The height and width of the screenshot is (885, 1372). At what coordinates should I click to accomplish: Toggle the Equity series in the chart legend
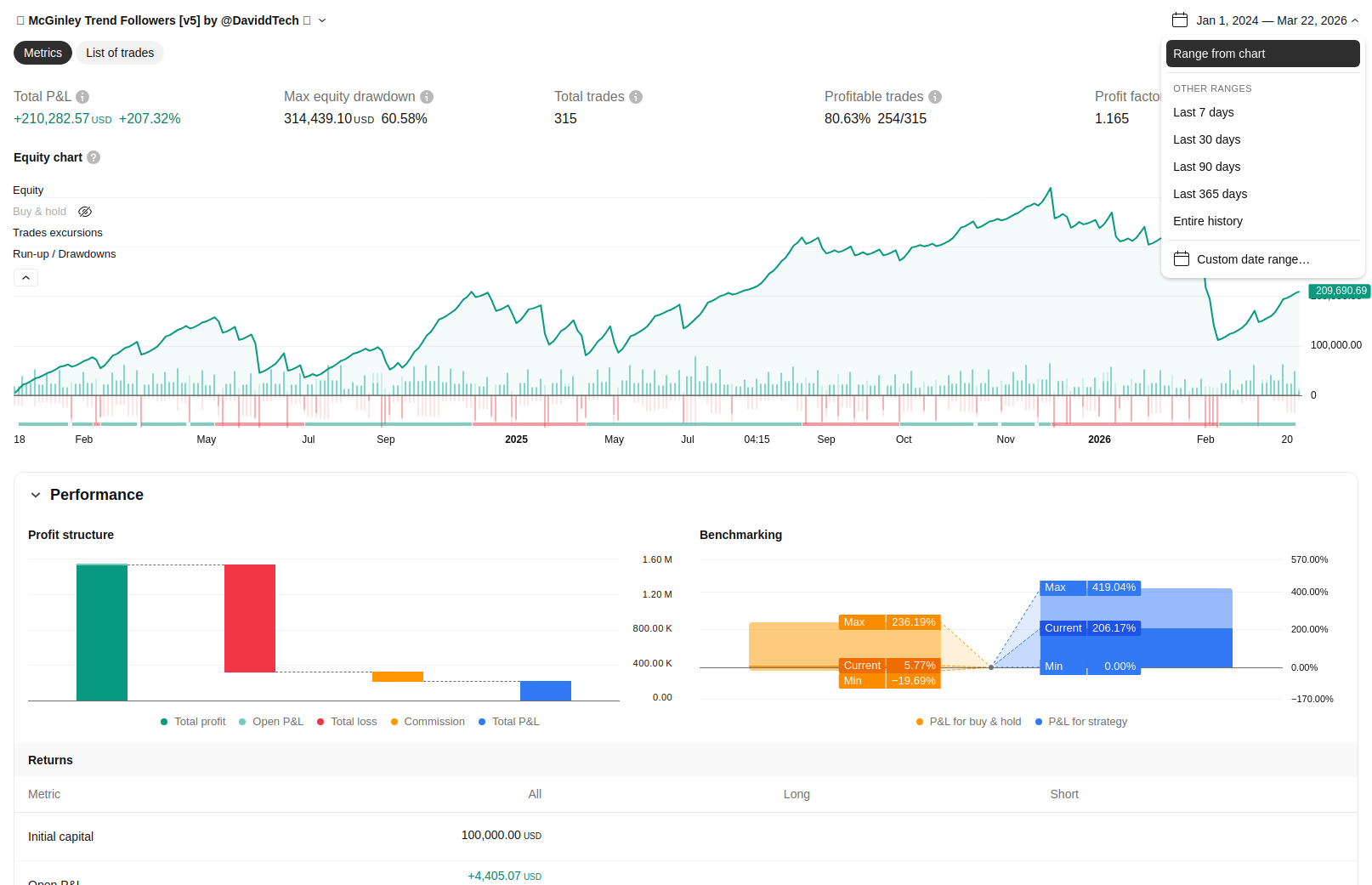tap(28, 190)
